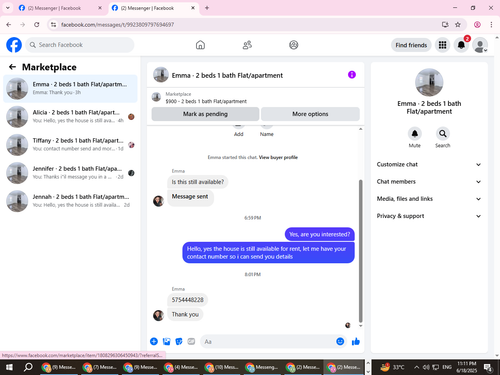The image size is (500, 375).
Task: Close the first Messenger browser tab
Action: [100, 8]
